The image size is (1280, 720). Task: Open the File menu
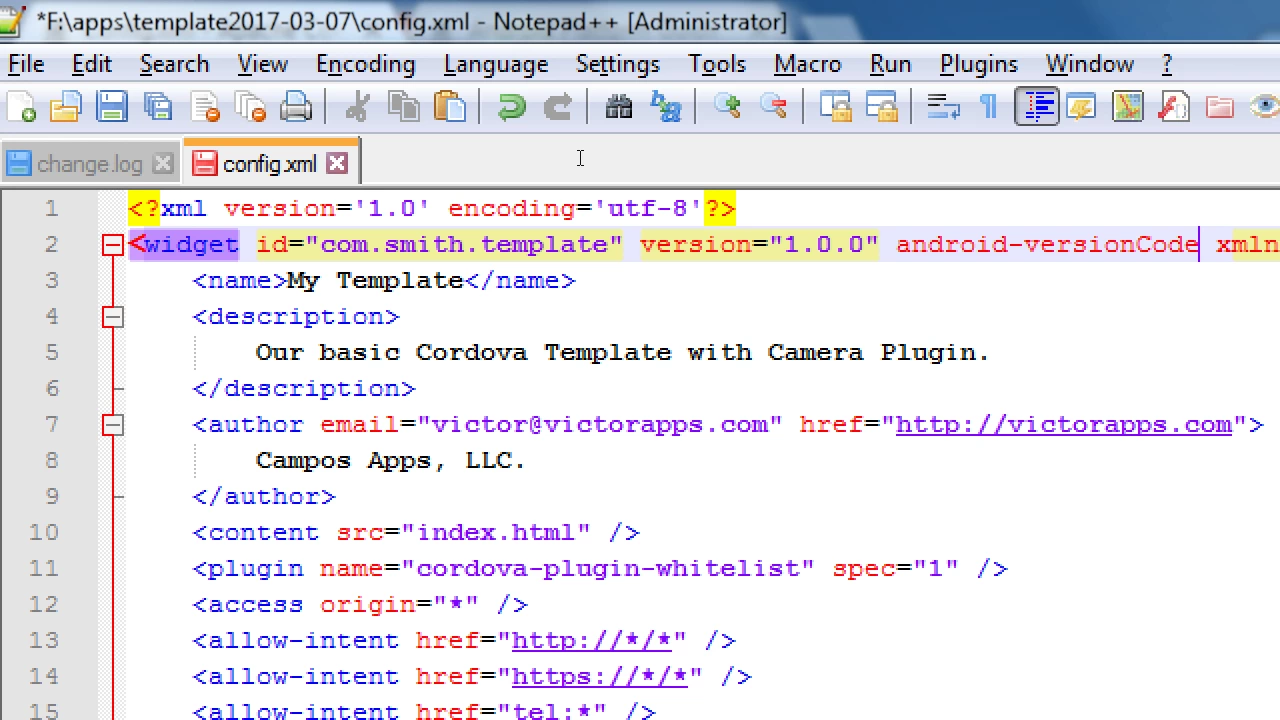[26, 64]
